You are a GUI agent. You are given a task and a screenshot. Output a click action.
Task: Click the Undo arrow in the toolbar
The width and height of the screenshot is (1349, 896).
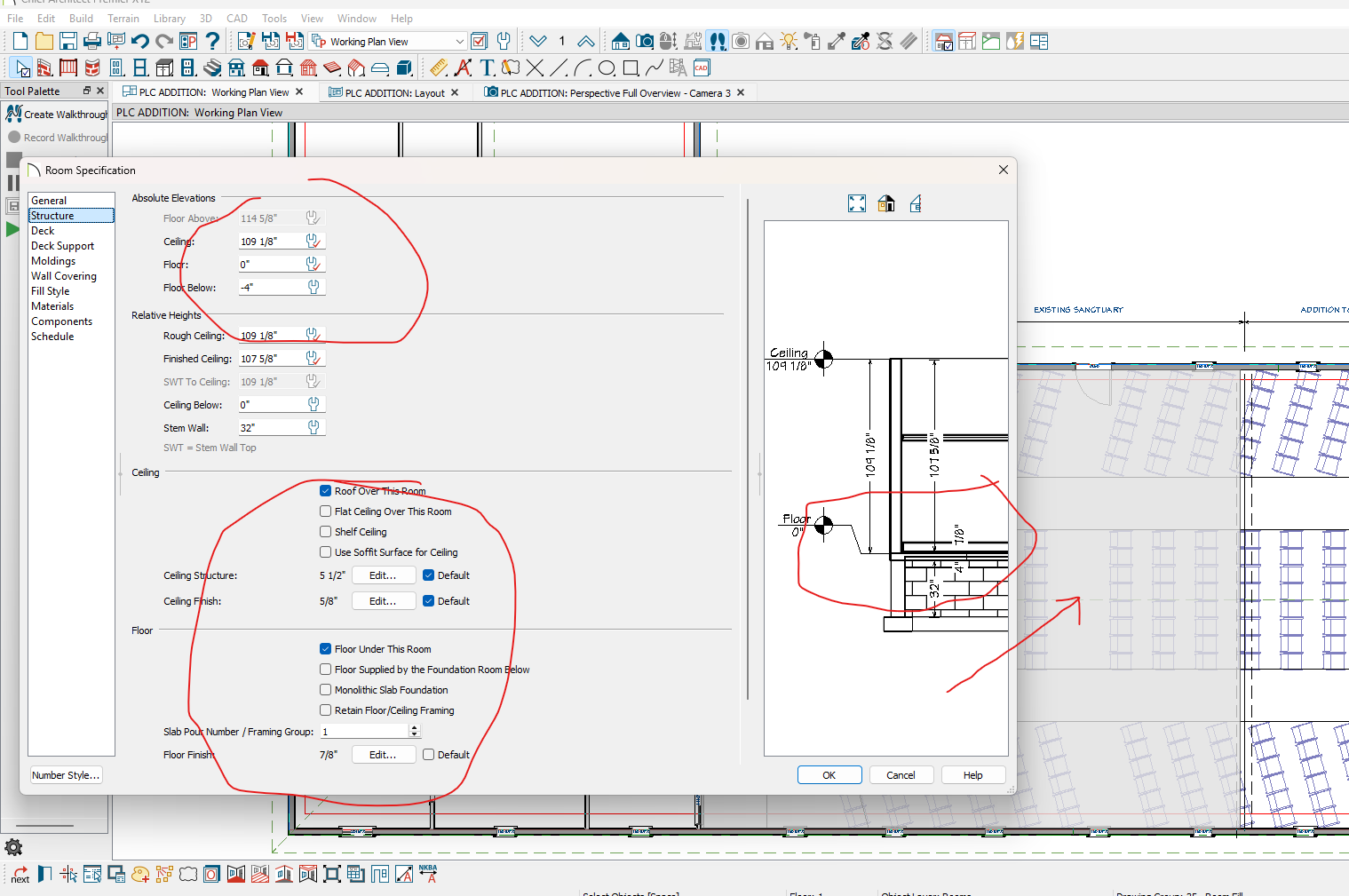point(139,41)
